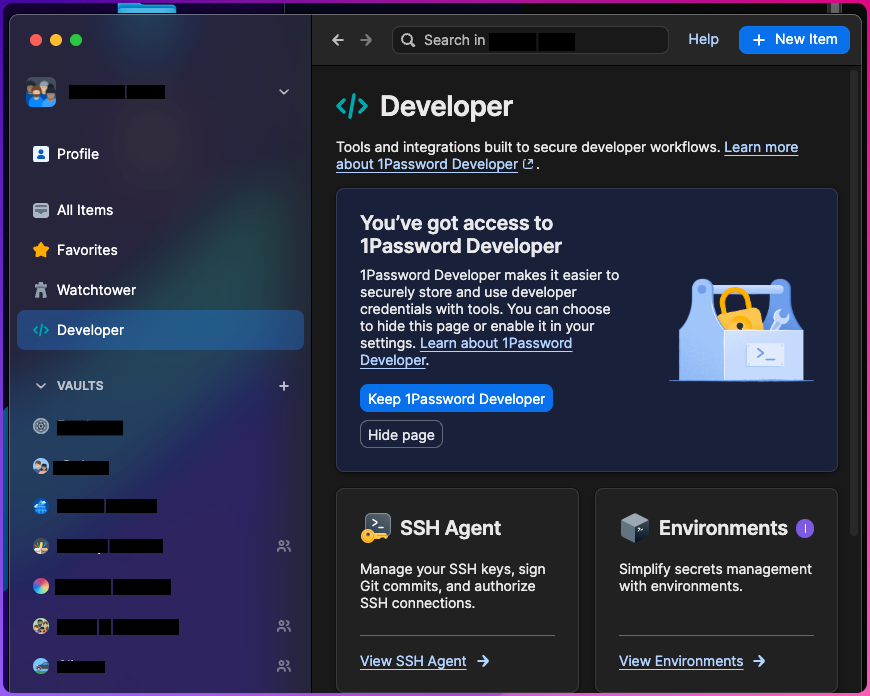Click shared-people icon on the car vault row
This screenshot has height=696, width=870.
284,666
